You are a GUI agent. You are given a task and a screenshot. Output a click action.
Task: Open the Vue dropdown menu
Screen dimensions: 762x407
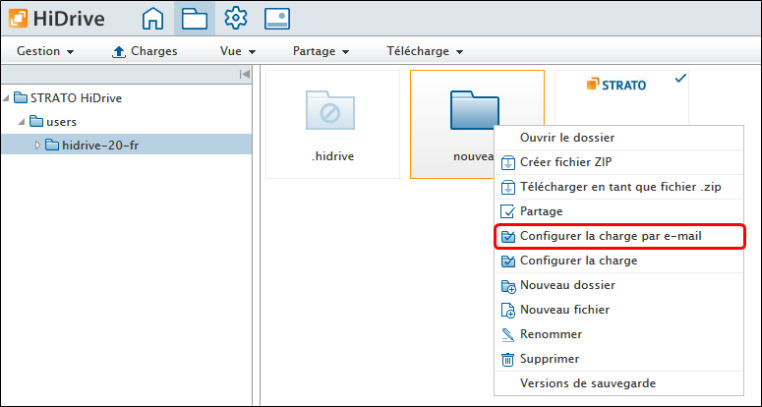tap(238, 51)
